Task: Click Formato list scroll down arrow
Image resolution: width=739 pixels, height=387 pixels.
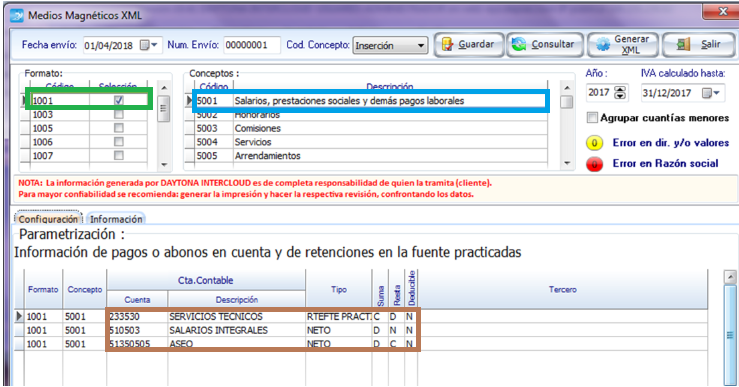Action: click(164, 165)
